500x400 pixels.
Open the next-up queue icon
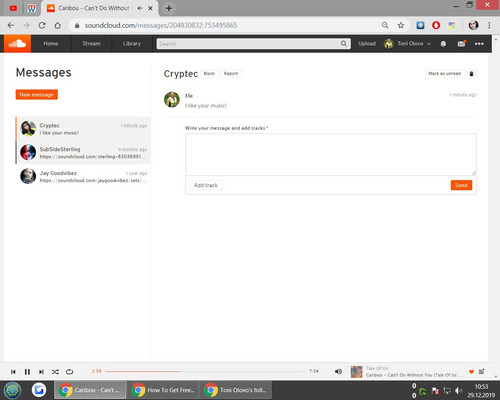point(482,371)
